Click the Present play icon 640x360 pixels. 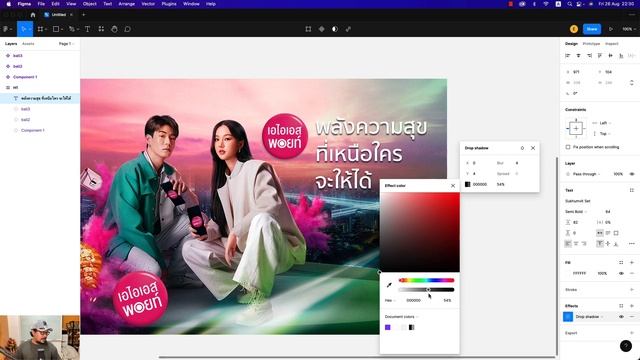click(611, 29)
